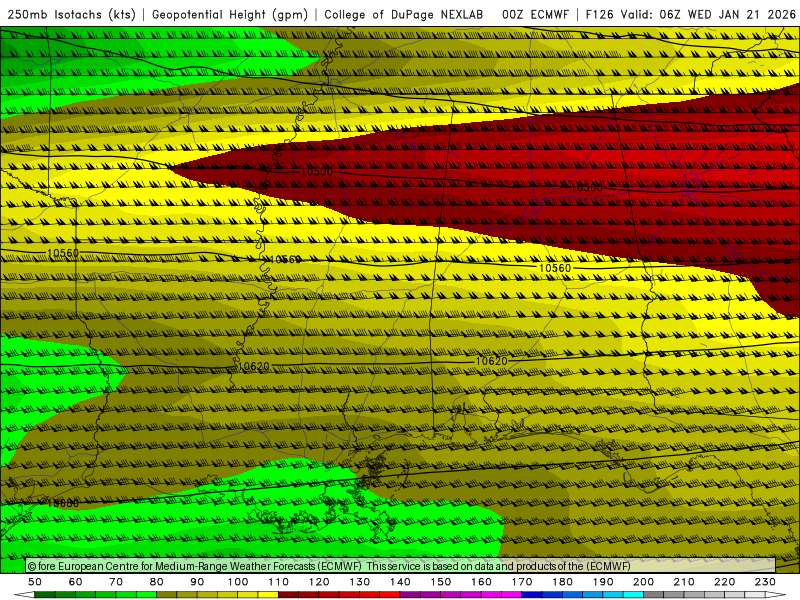
Task: Click the 140 value on the color scale
Action: [x=400, y=582]
